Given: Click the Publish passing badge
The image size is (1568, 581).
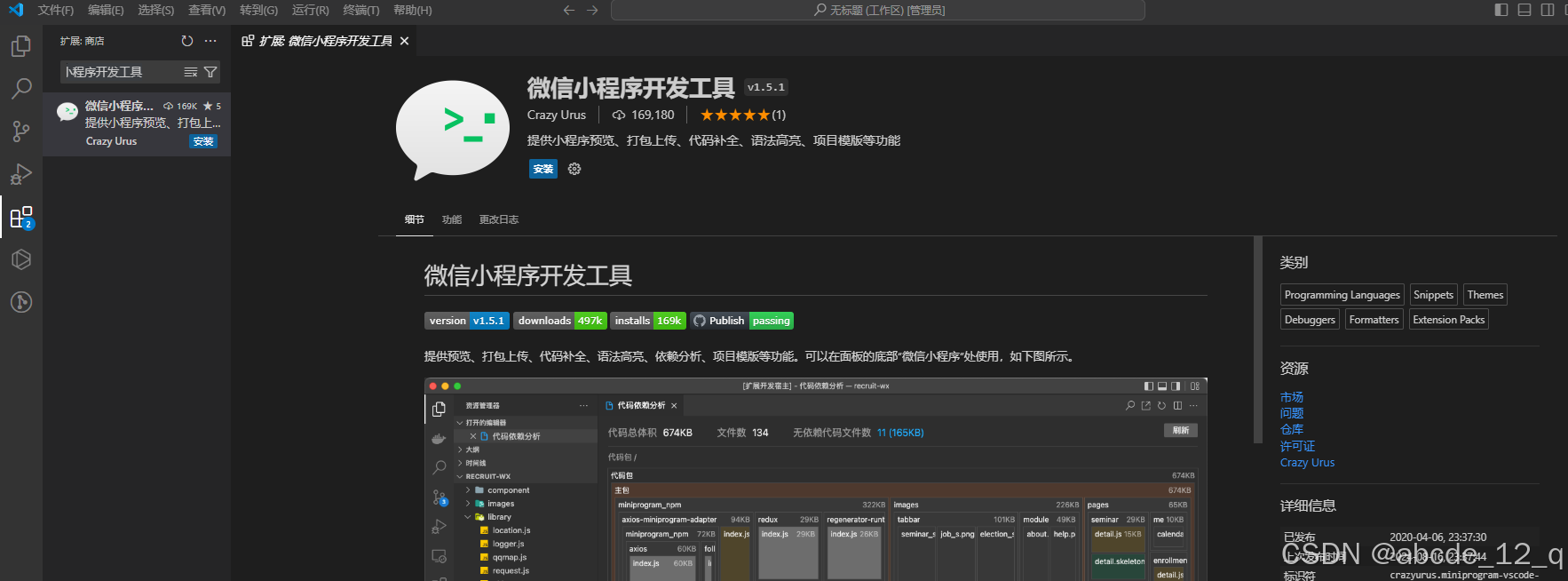Looking at the screenshot, I should click(x=741, y=321).
